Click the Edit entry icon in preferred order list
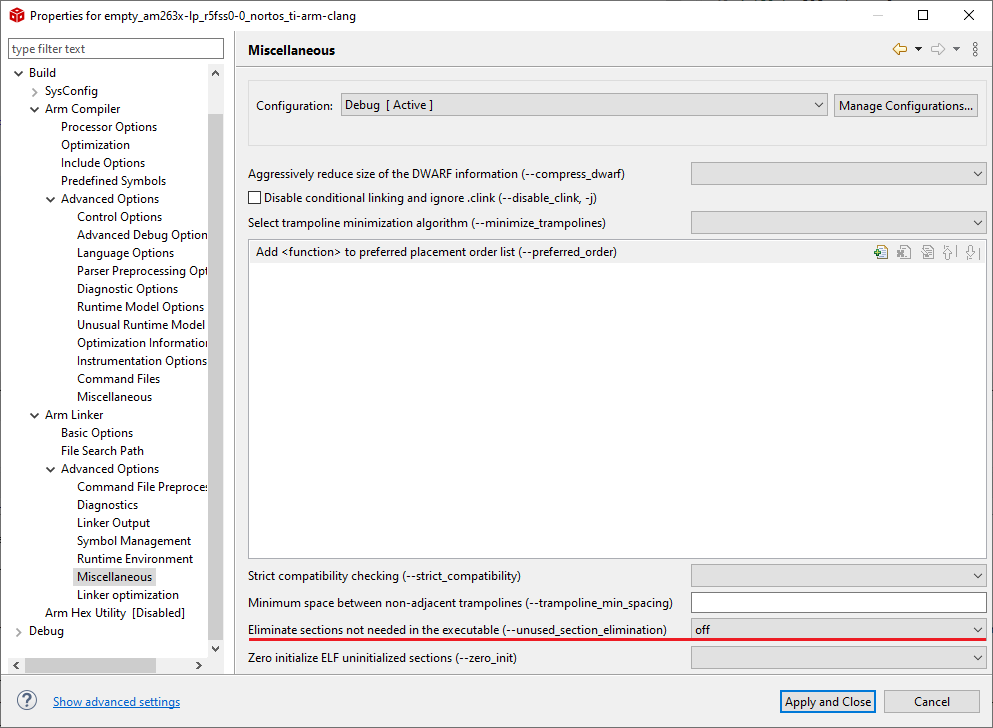 927,253
